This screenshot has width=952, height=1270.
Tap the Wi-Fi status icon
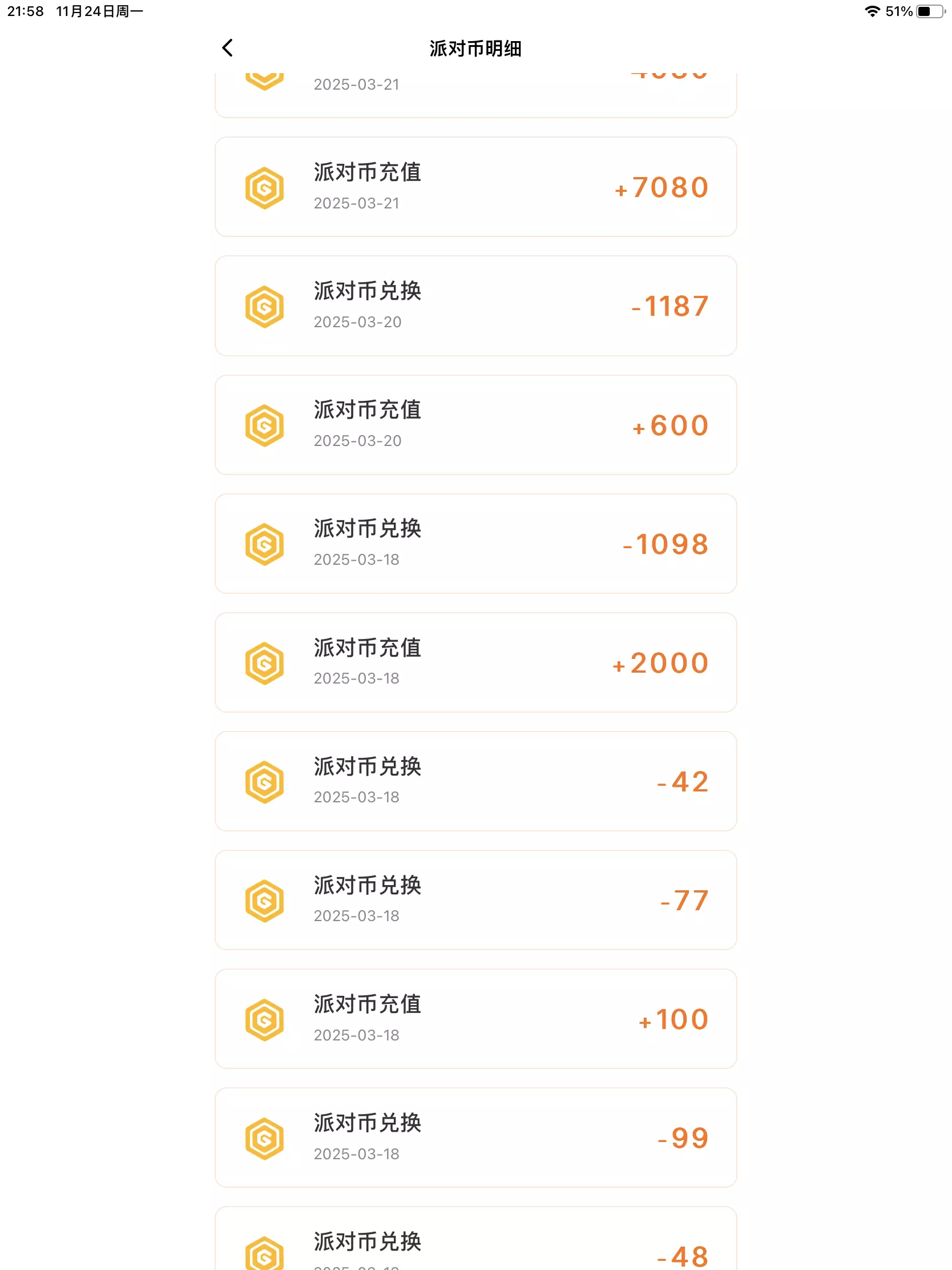point(872,11)
